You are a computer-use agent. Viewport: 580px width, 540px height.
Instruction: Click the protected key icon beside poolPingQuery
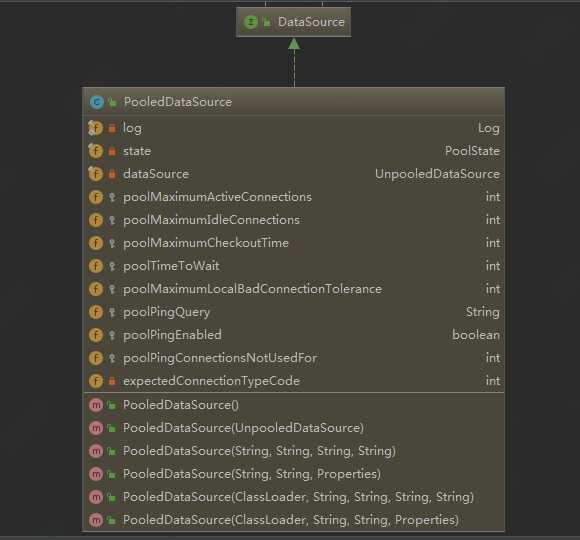[112, 312]
